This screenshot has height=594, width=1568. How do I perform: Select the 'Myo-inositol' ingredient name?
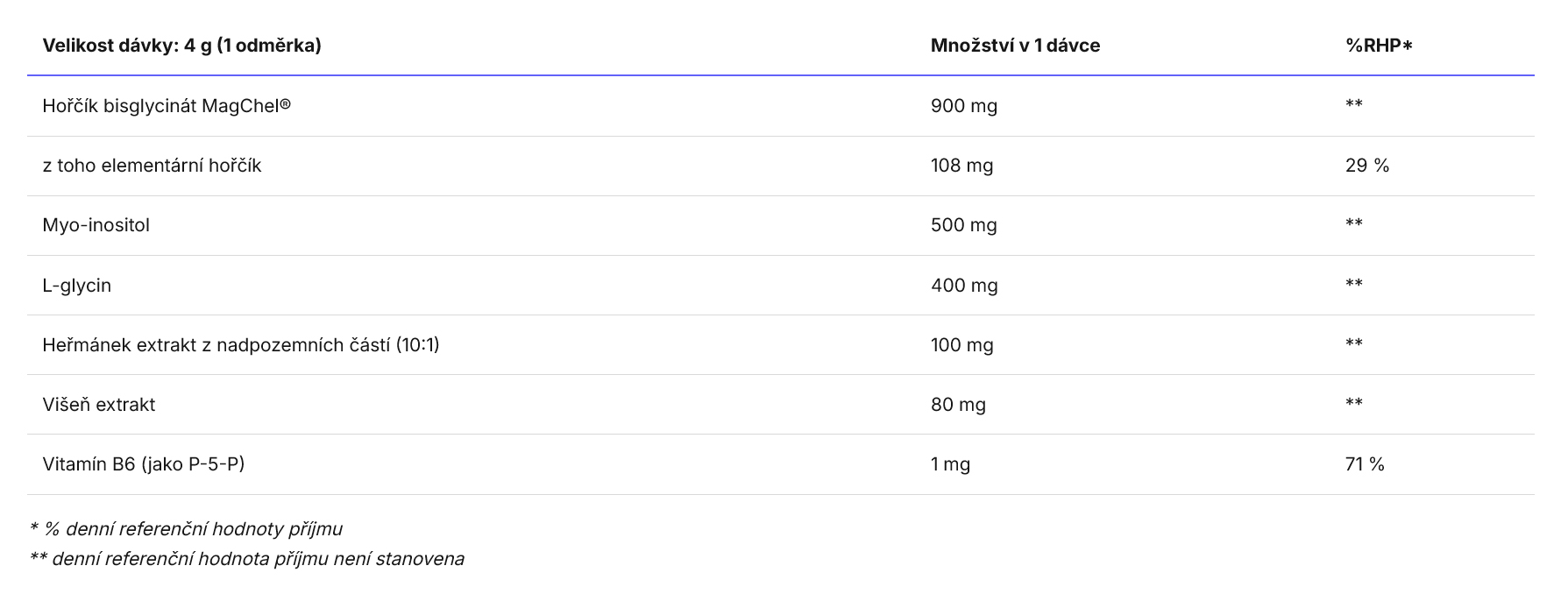coord(96,225)
